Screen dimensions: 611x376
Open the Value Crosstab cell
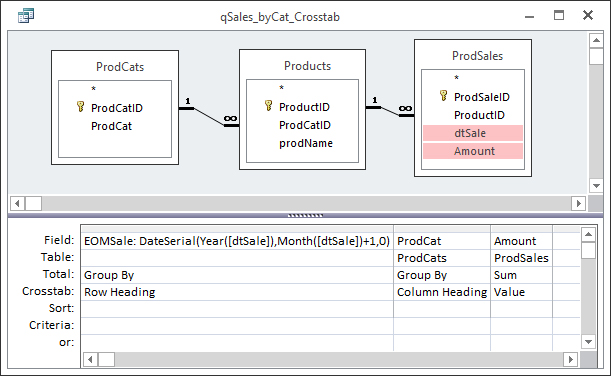coord(521,292)
